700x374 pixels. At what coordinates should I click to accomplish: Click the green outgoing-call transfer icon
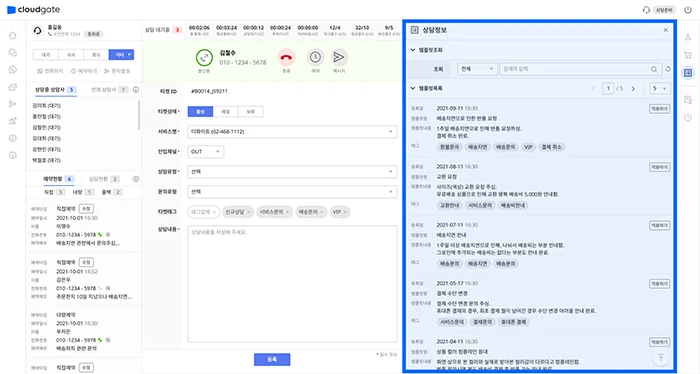[204, 58]
